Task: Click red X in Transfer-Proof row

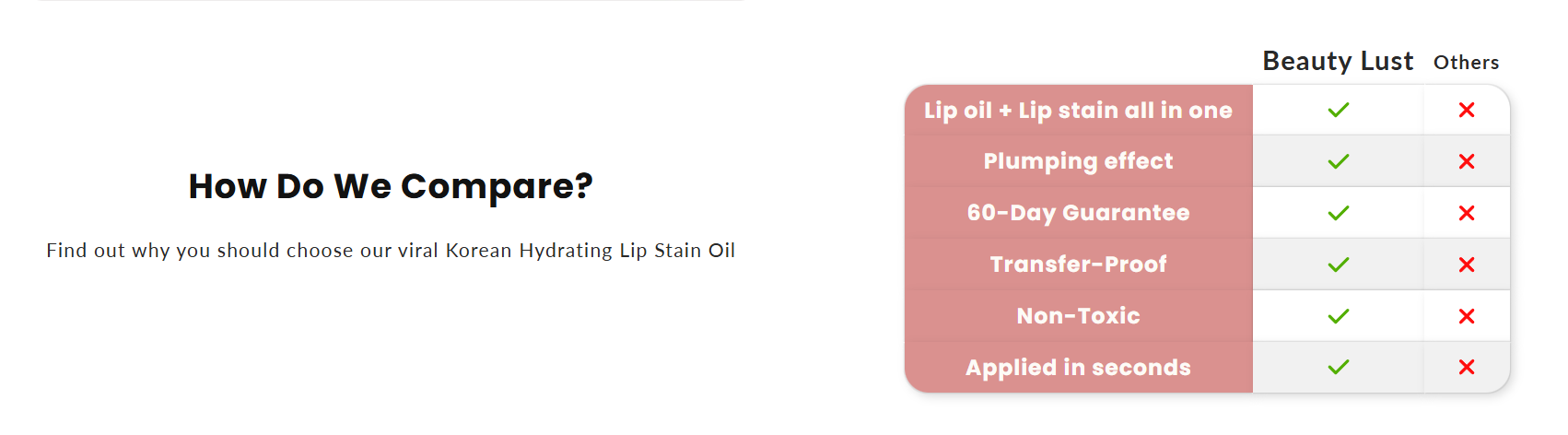Action: tap(1467, 265)
